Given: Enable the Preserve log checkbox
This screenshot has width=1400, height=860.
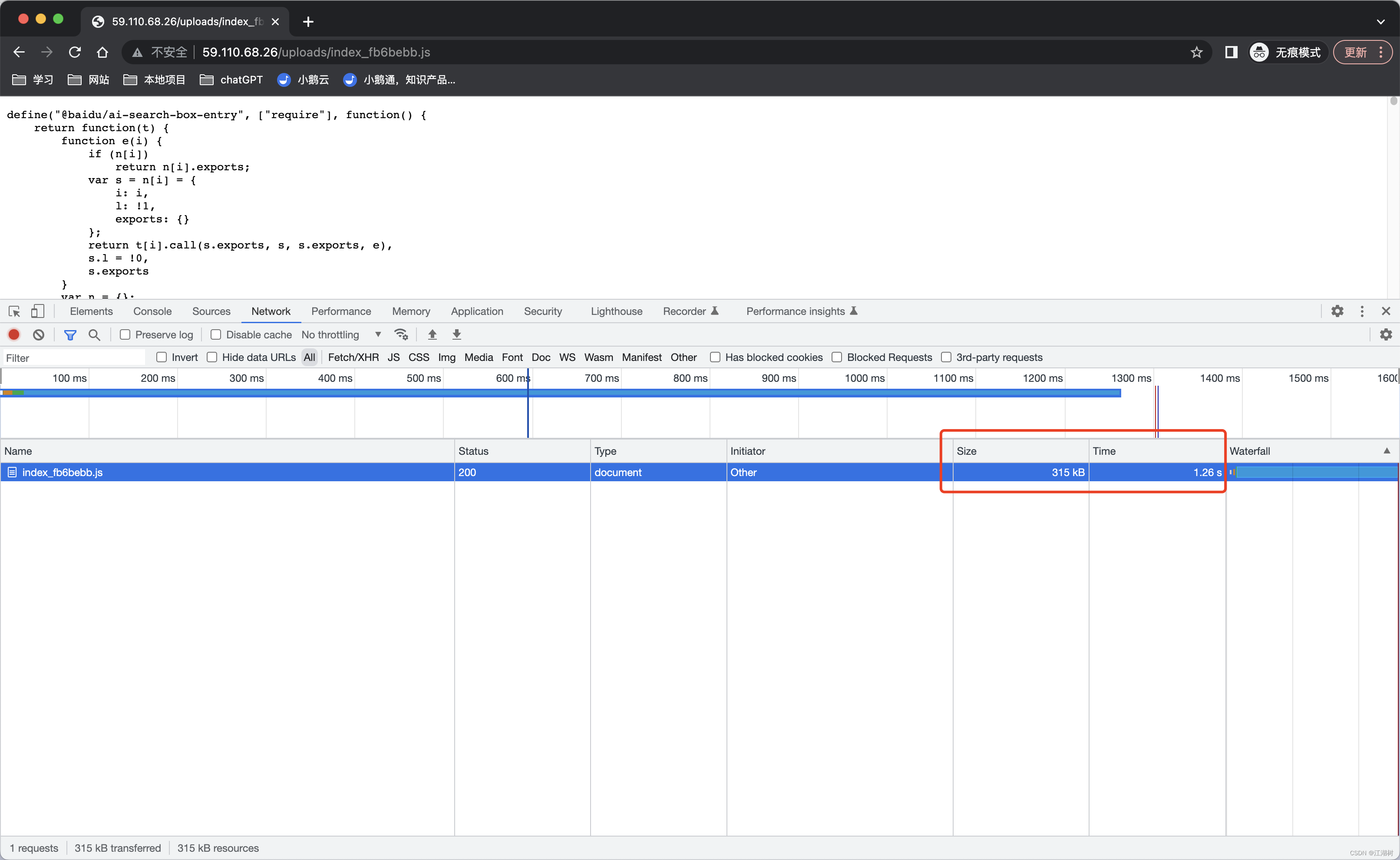Looking at the screenshot, I should [x=125, y=334].
